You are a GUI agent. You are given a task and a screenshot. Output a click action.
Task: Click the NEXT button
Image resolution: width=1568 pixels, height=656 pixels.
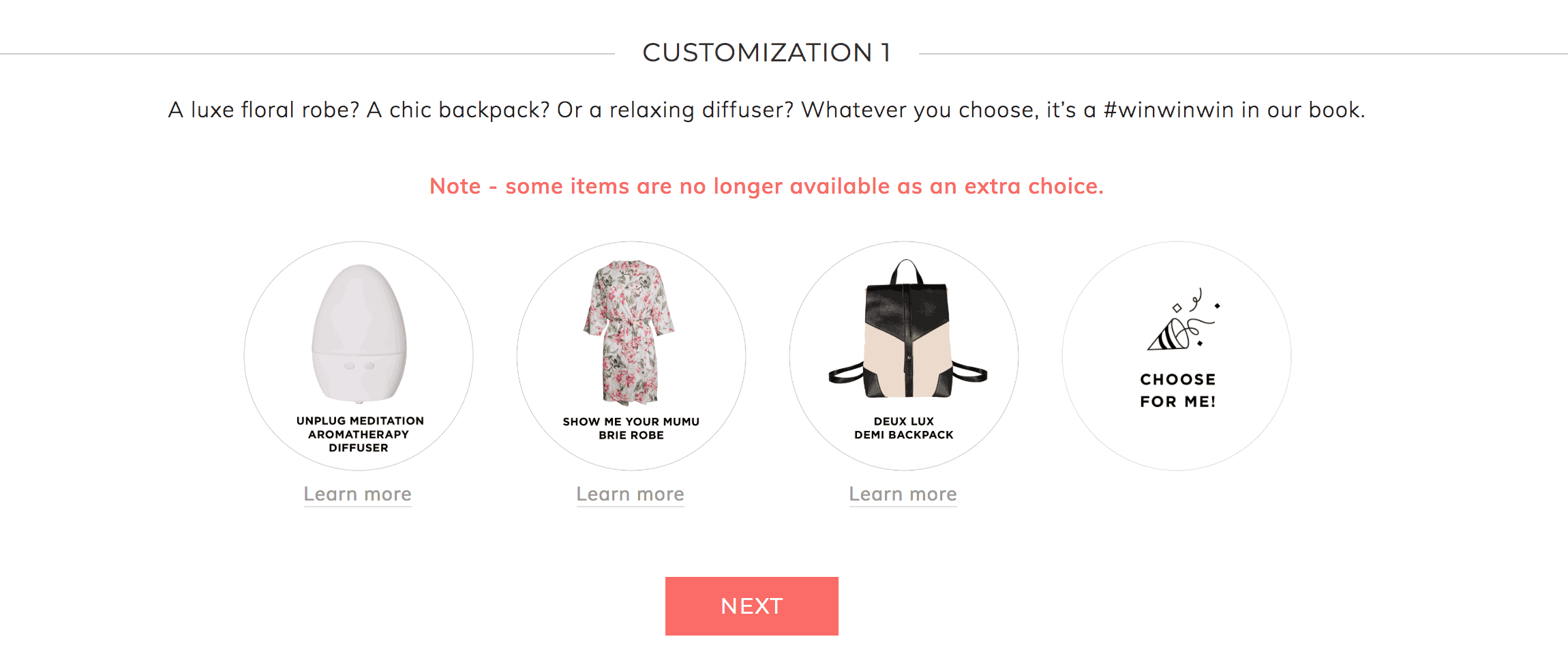click(x=752, y=606)
